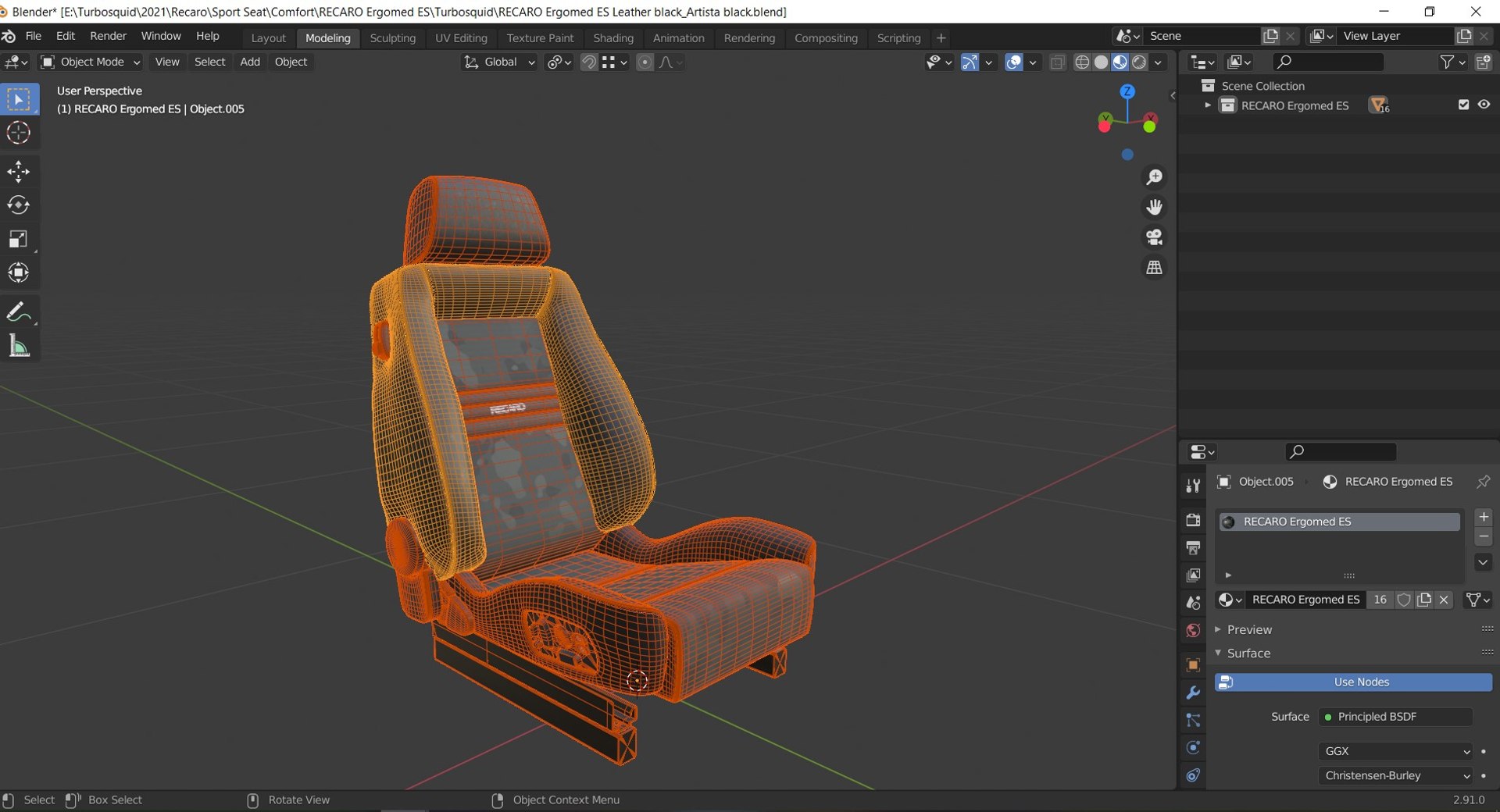Select the Cursor tool in the toolbar

tap(19, 134)
